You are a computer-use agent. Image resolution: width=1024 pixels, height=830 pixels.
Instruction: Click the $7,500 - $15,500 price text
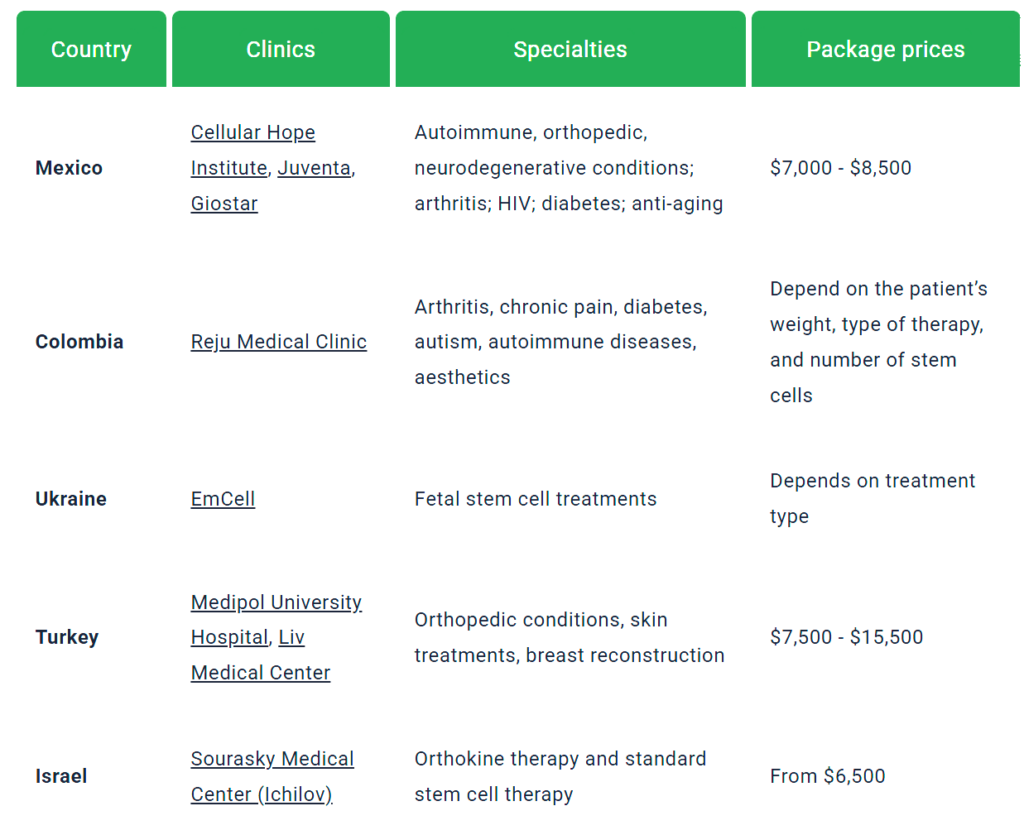pos(846,637)
